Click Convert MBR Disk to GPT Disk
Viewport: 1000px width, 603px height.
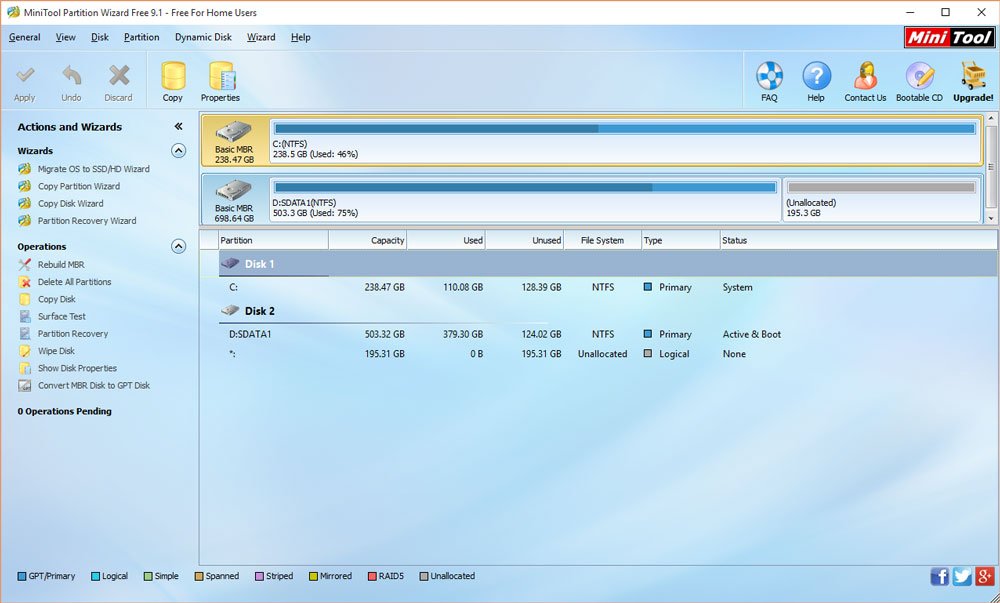pyautogui.click(x=94, y=385)
